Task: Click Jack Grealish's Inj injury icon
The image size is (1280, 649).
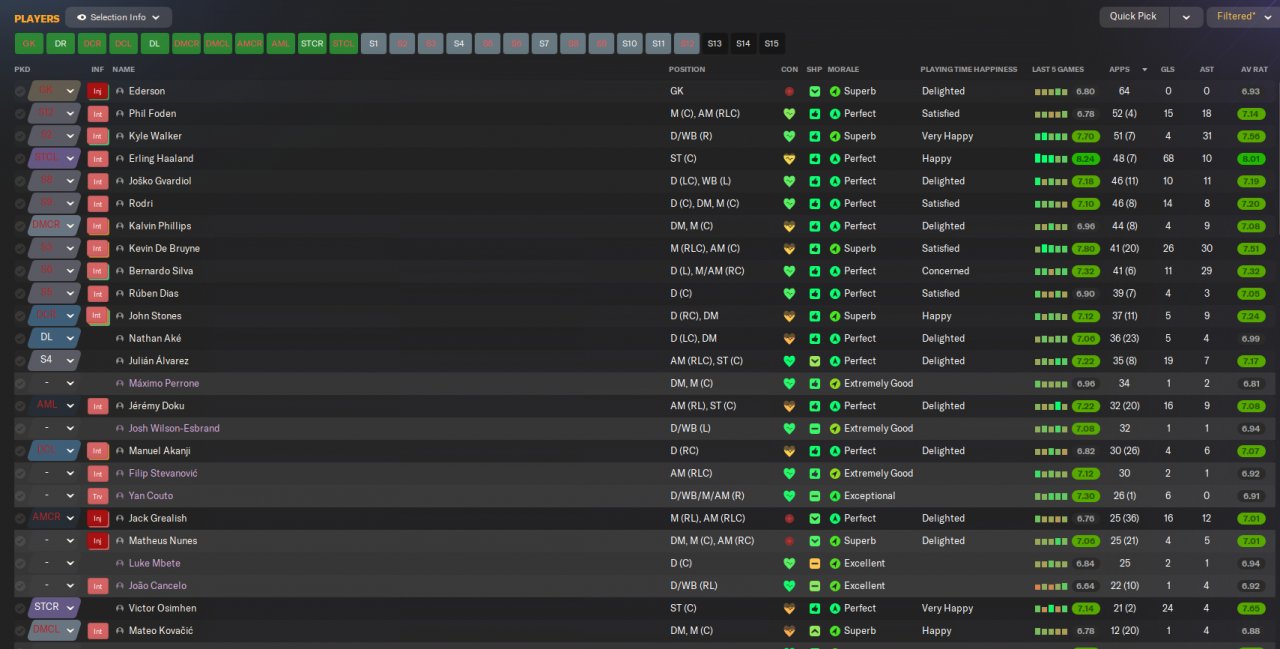Action: point(97,518)
